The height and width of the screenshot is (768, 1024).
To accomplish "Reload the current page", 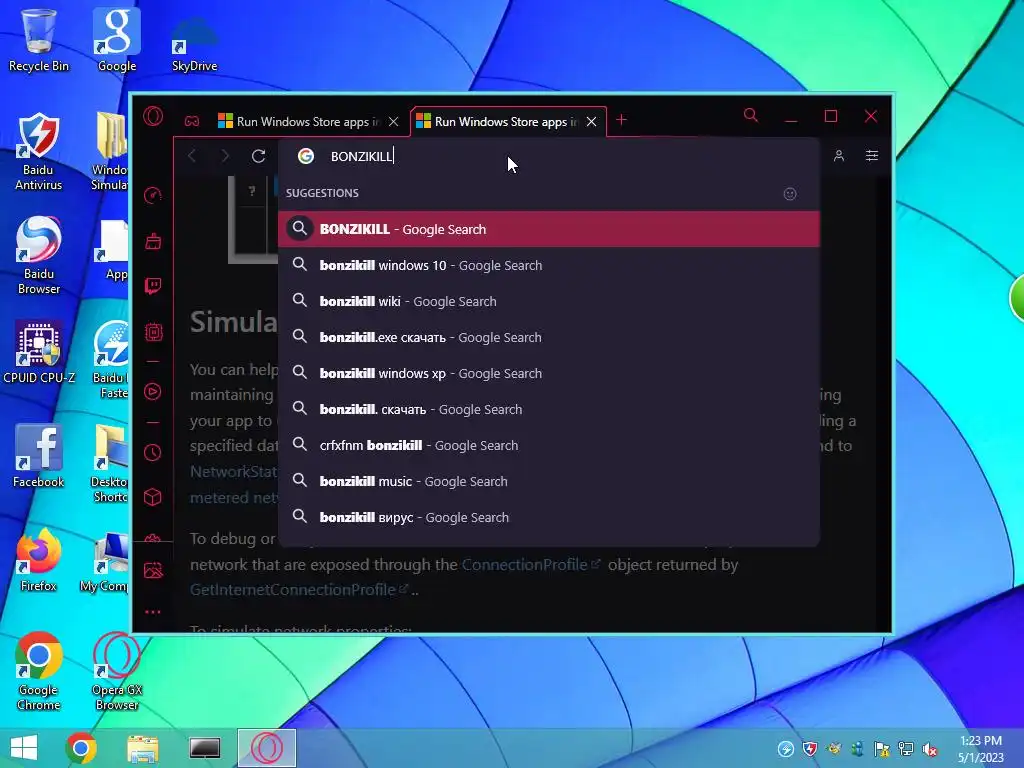I will pos(259,156).
